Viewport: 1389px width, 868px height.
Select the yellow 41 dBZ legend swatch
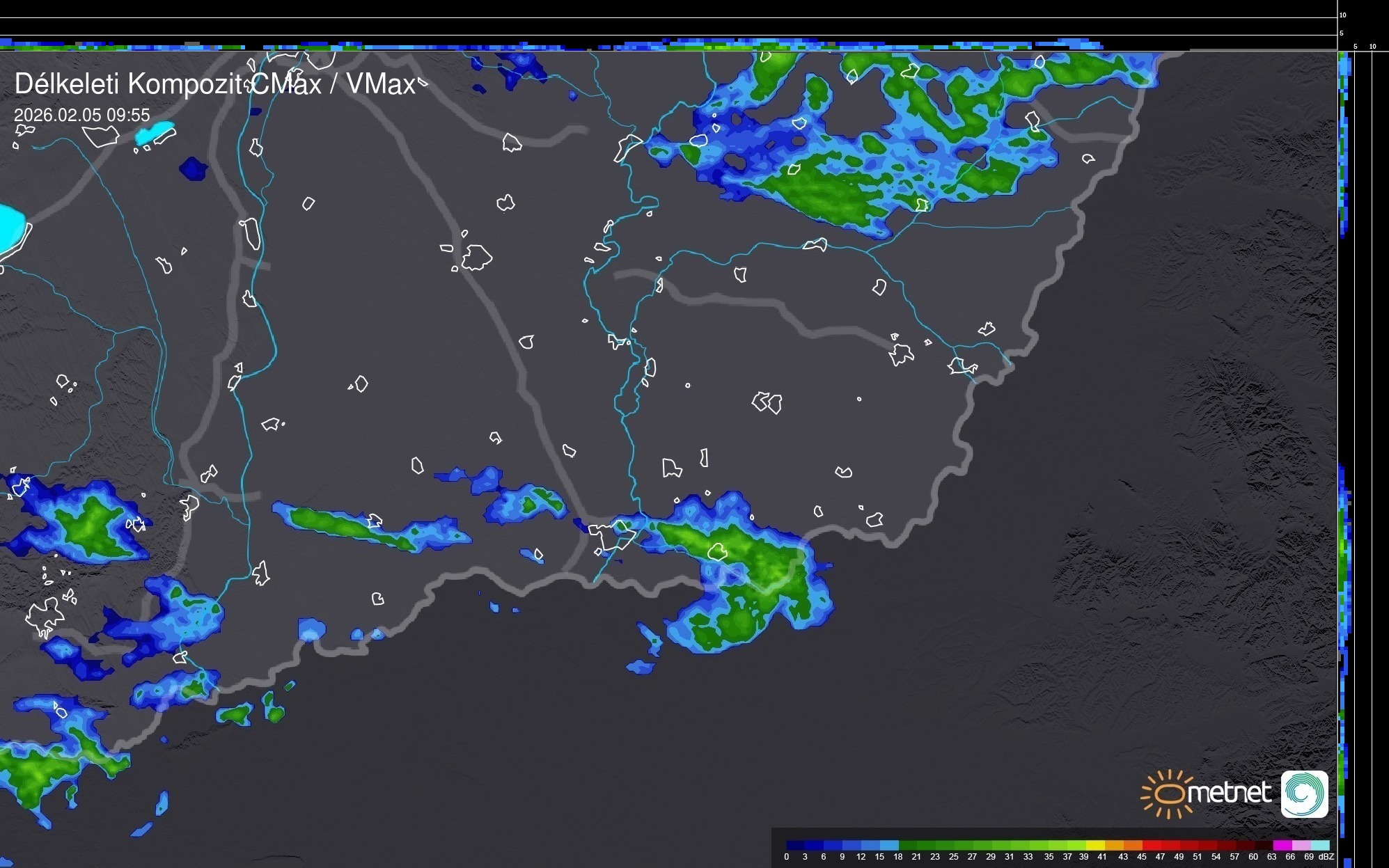pos(1095,845)
